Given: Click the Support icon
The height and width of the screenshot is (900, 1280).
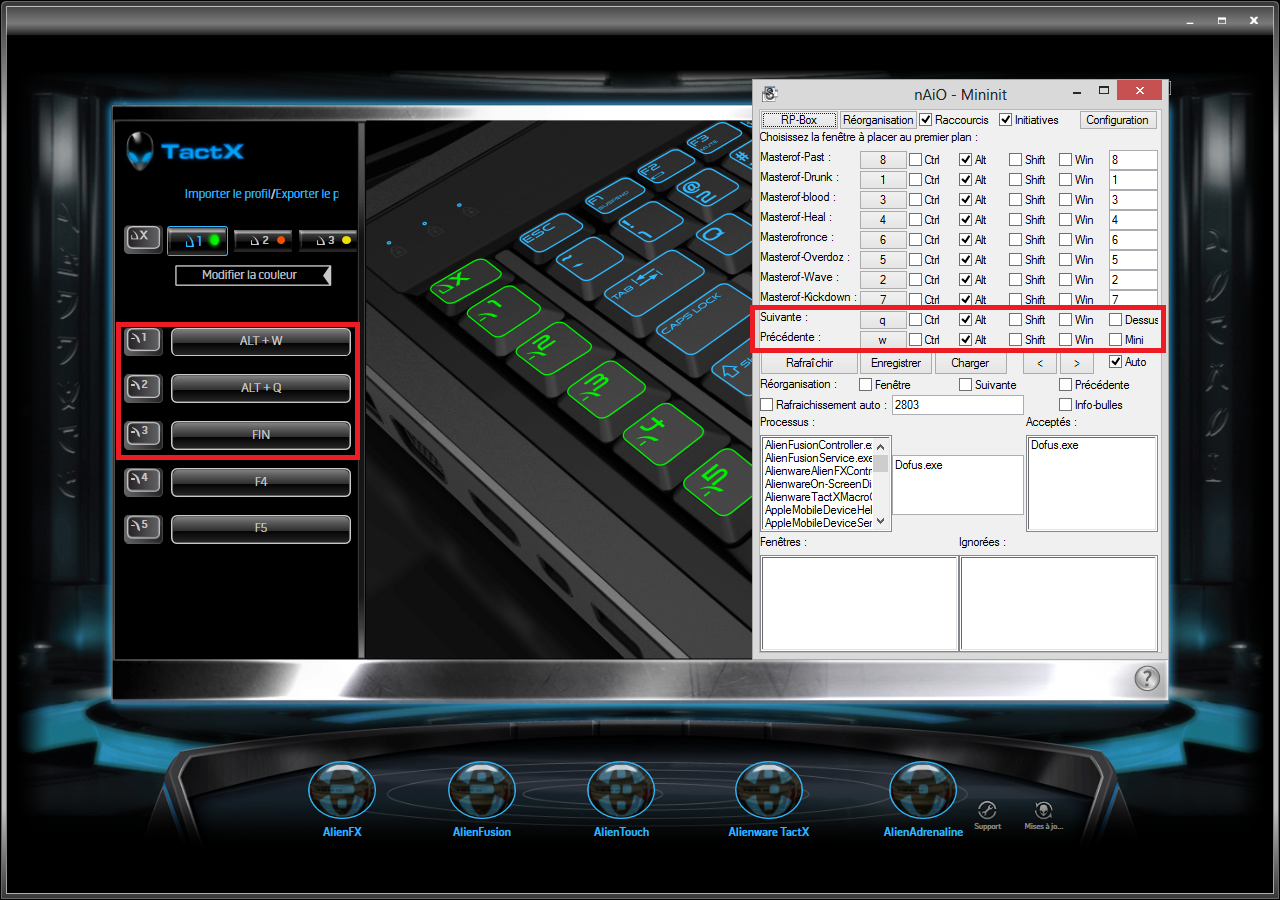Looking at the screenshot, I should click(987, 810).
